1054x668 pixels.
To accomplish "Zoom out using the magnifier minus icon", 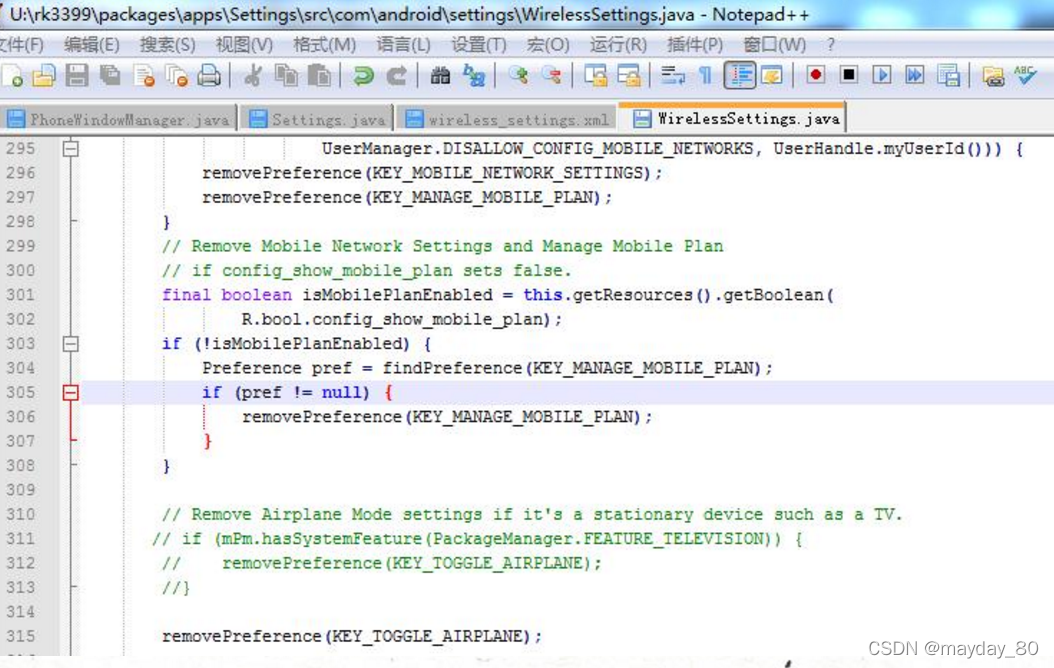I will (x=551, y=75).
